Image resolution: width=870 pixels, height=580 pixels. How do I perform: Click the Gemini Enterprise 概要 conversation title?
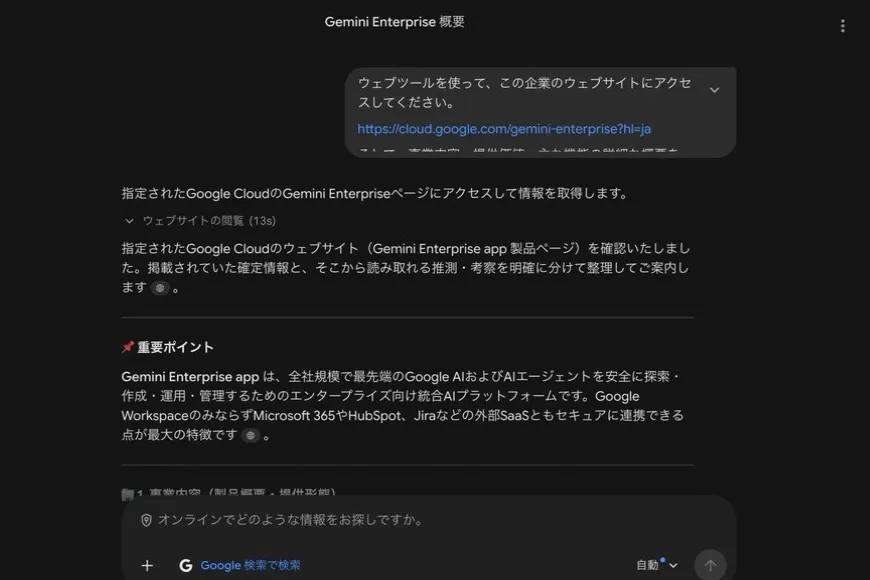[x=394, y=22]
